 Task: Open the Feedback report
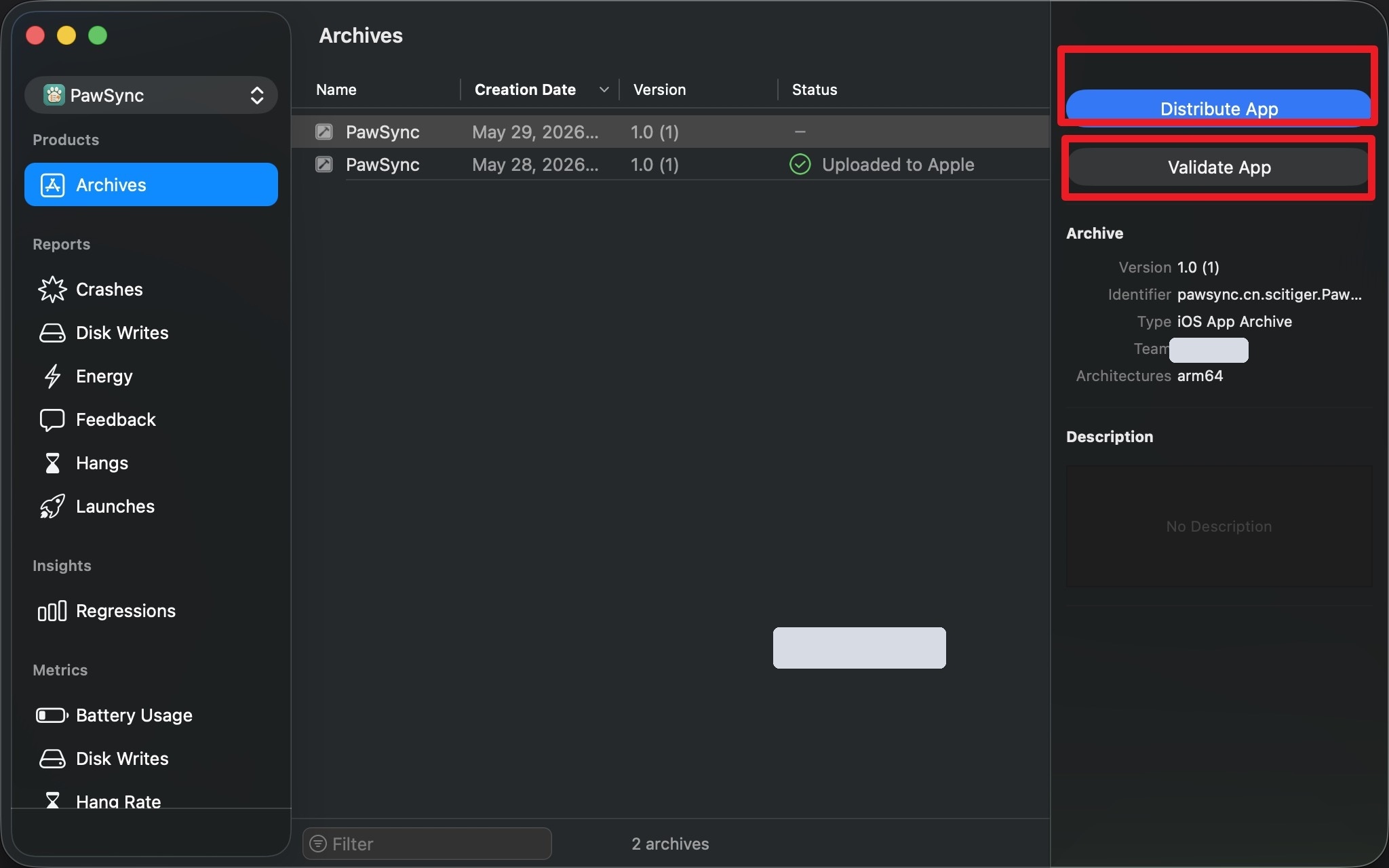(116, 420)
